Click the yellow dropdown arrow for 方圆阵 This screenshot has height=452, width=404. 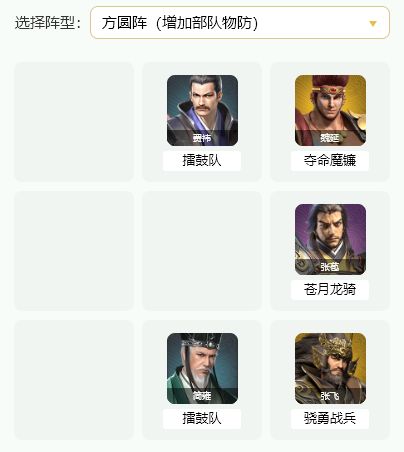click(x=373, y=23)
